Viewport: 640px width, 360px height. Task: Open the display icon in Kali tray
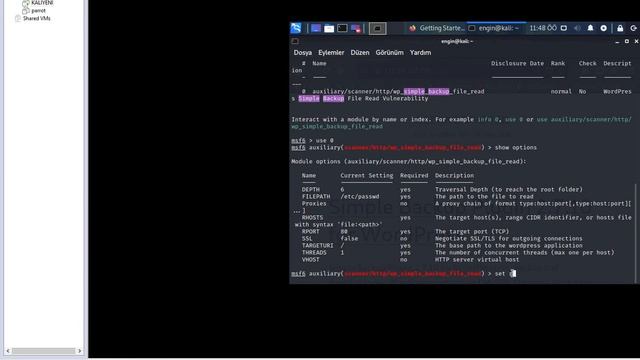click(564, 28)
